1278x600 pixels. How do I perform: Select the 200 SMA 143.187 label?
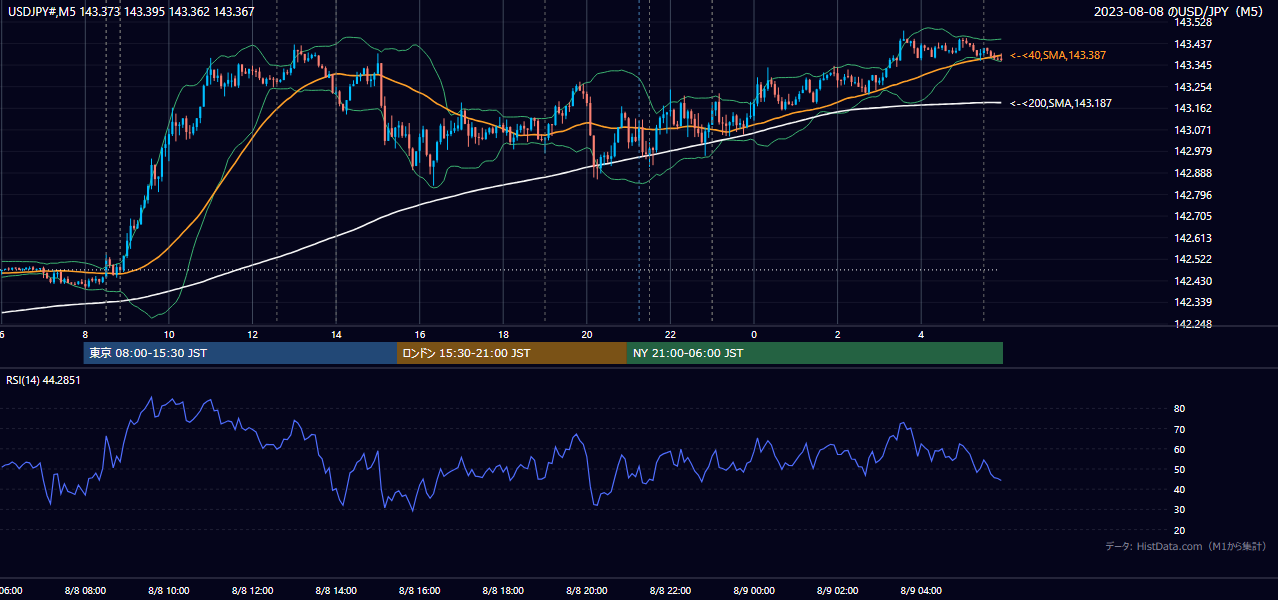pyautogui.click(x=1061, y=103)
